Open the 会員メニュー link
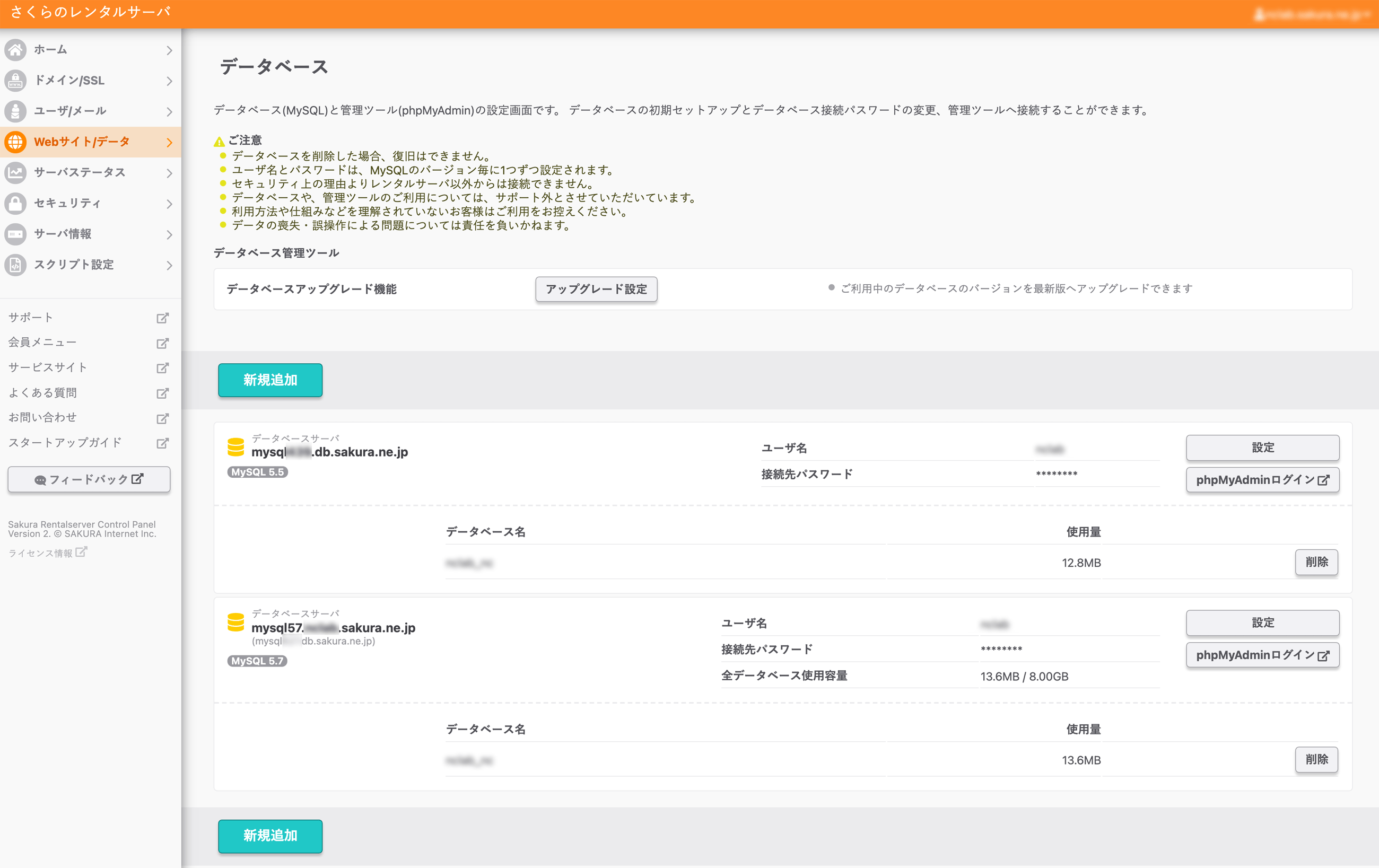 [42, 343]
